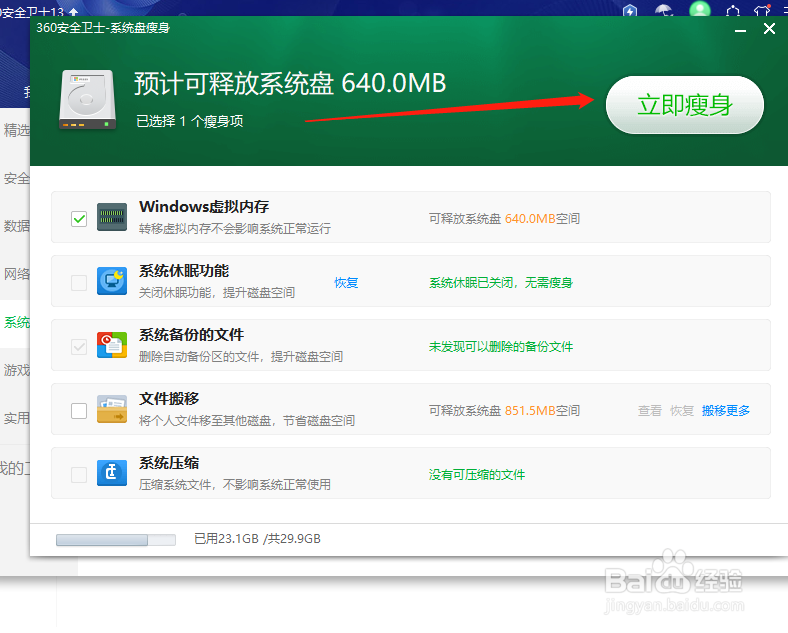
Task: Click 没有可压缩的文件 status text
Action: pos(476,475)
